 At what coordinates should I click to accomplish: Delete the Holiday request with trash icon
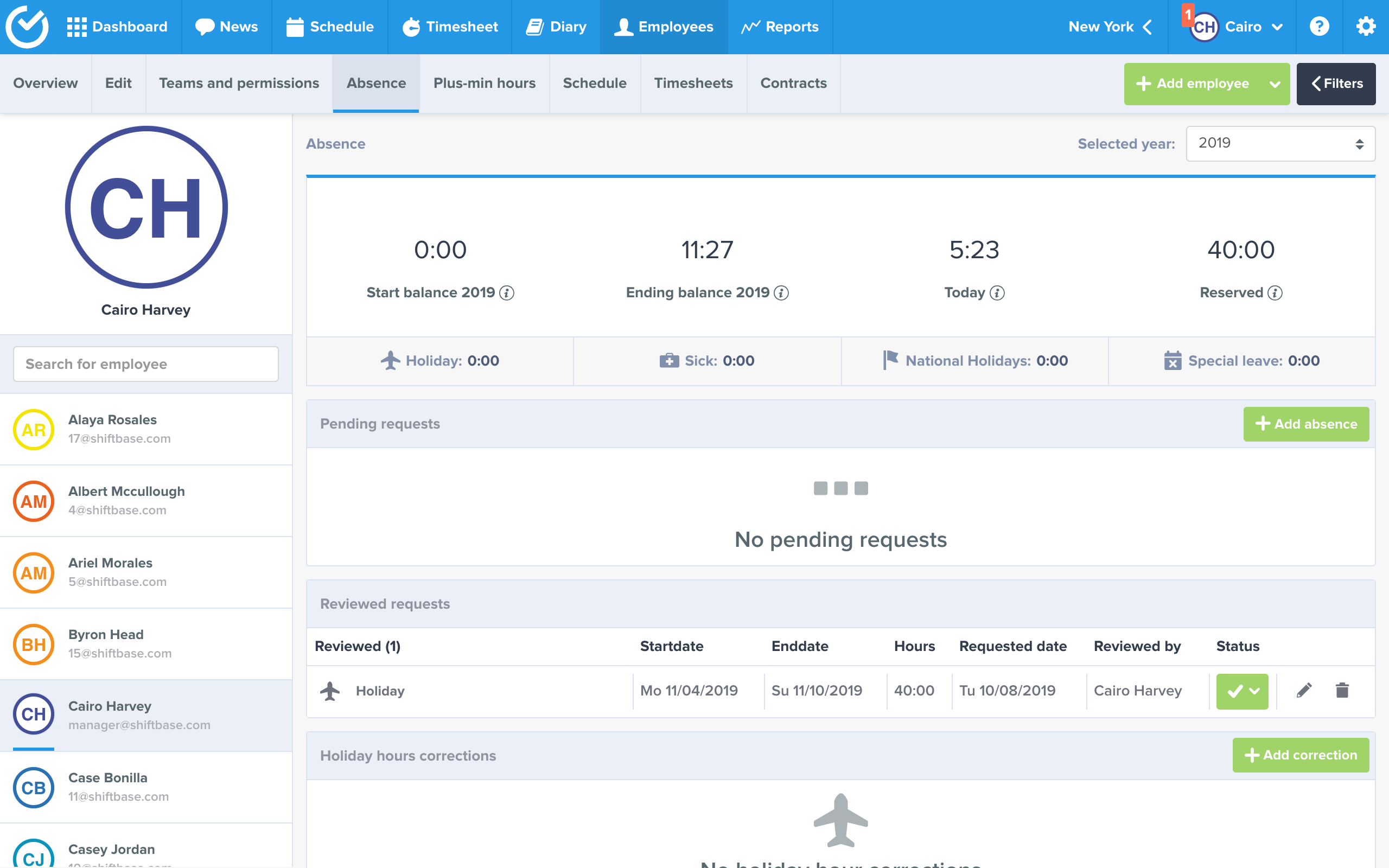[1341, 691]
